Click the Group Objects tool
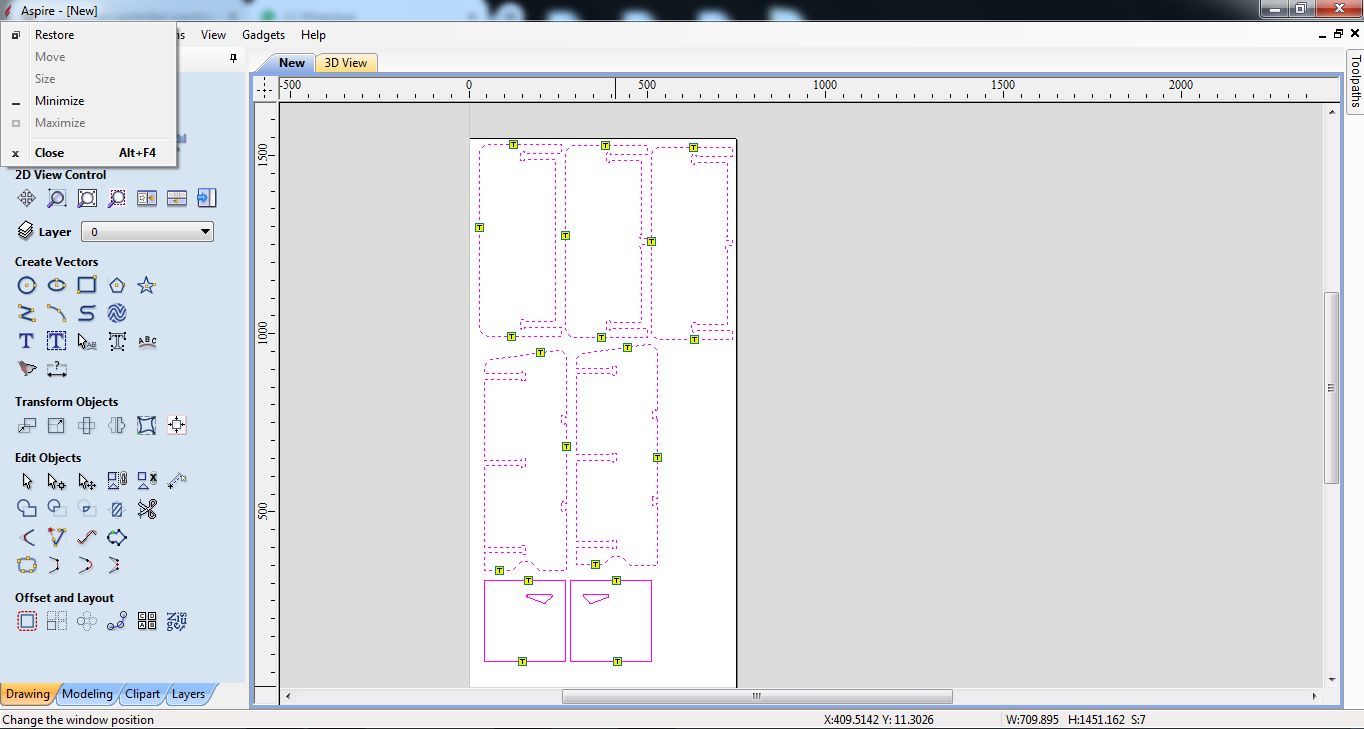 (x=117, y=481)
